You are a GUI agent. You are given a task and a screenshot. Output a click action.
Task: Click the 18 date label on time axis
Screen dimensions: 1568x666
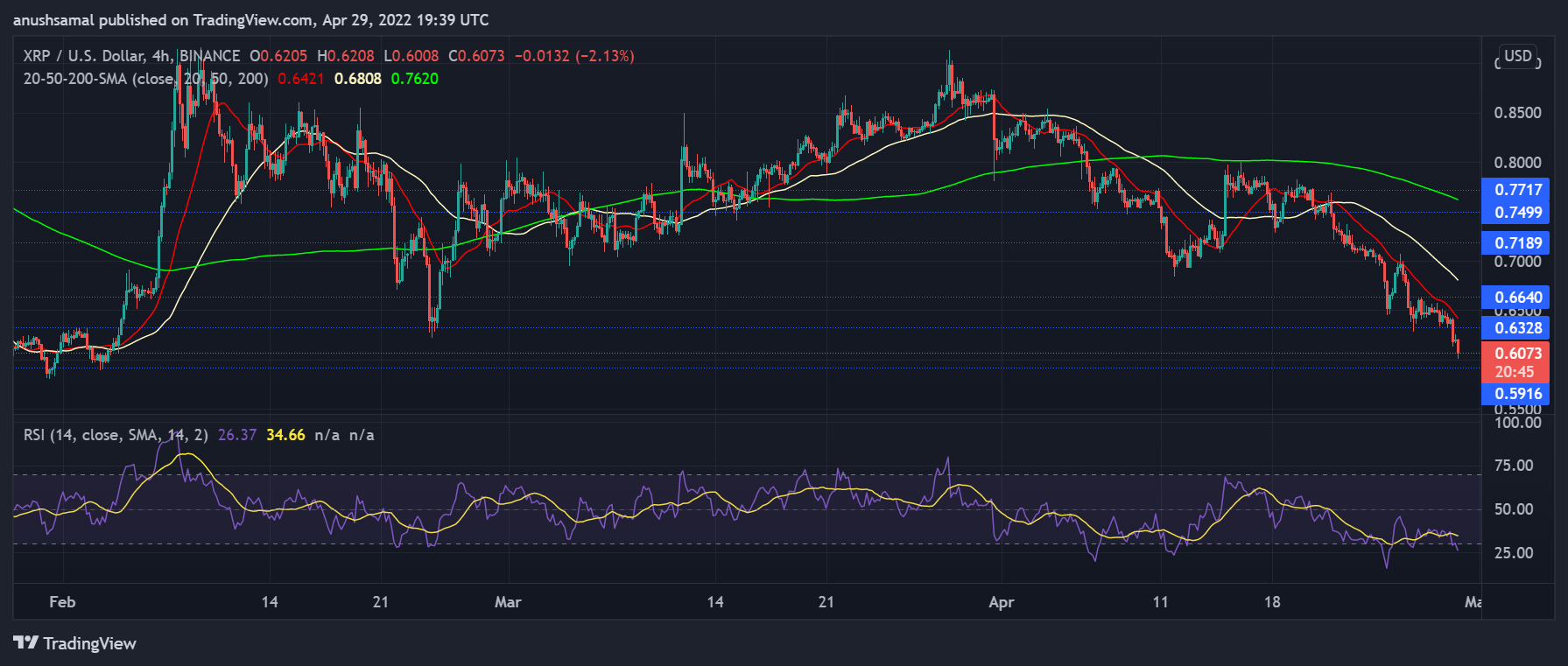pyautogui.click(x=1272, y=602)
